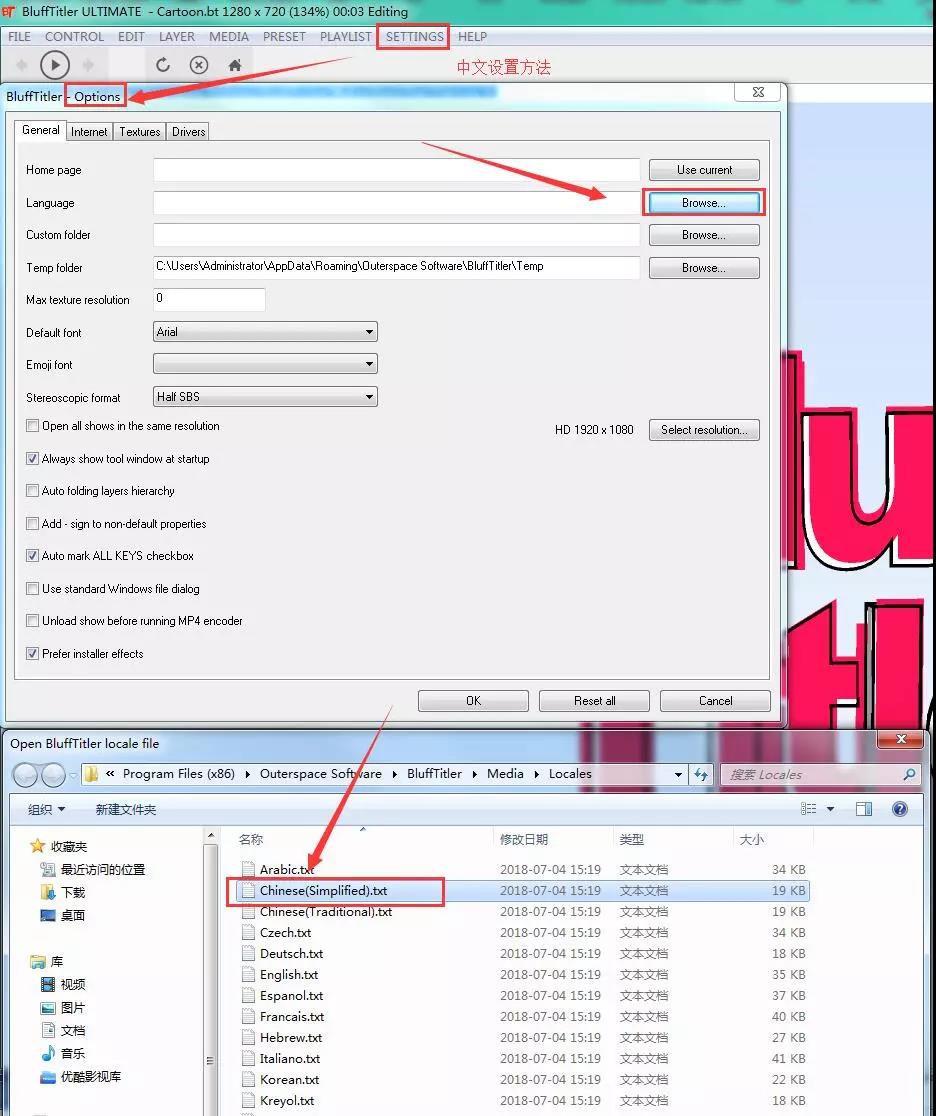The image size is (936, 1116).
Task: Click the BluffTitler app icon in title bar
Action: pos(9,11)
